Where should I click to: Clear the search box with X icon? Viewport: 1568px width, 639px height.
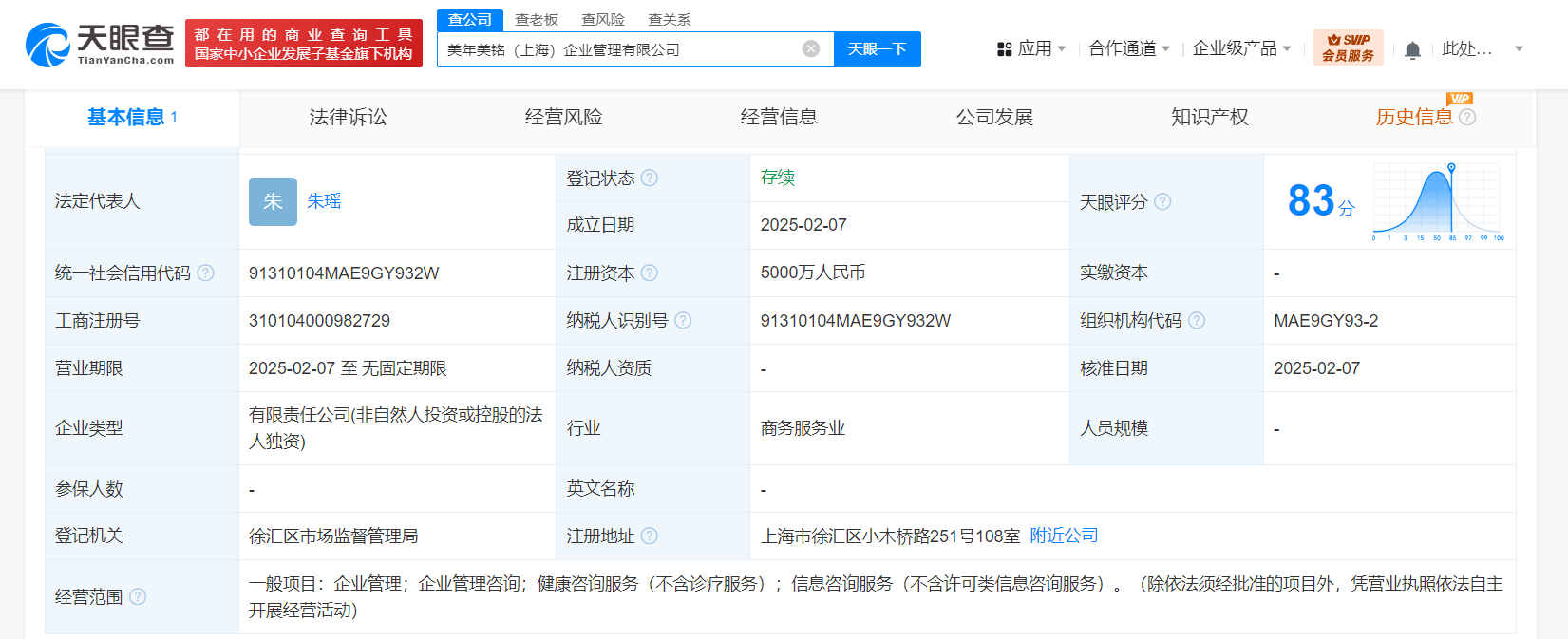811,49
